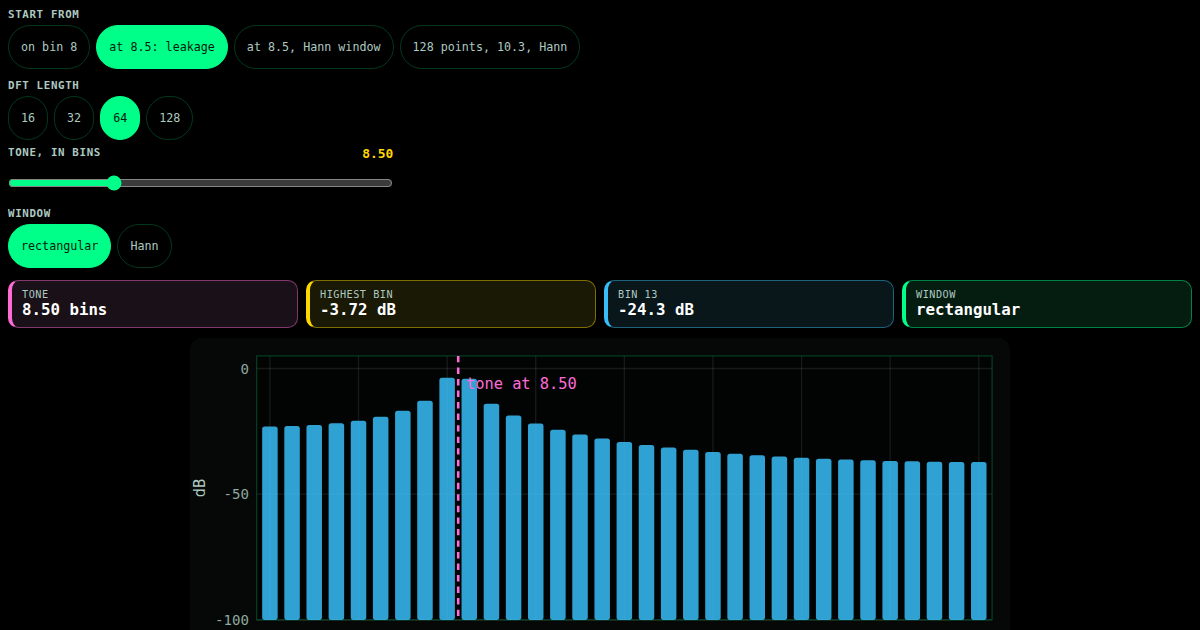Screen dimensions: 1200x630
Task: Click the yellow 8.50 tone value readout
Action: (378, 154)
